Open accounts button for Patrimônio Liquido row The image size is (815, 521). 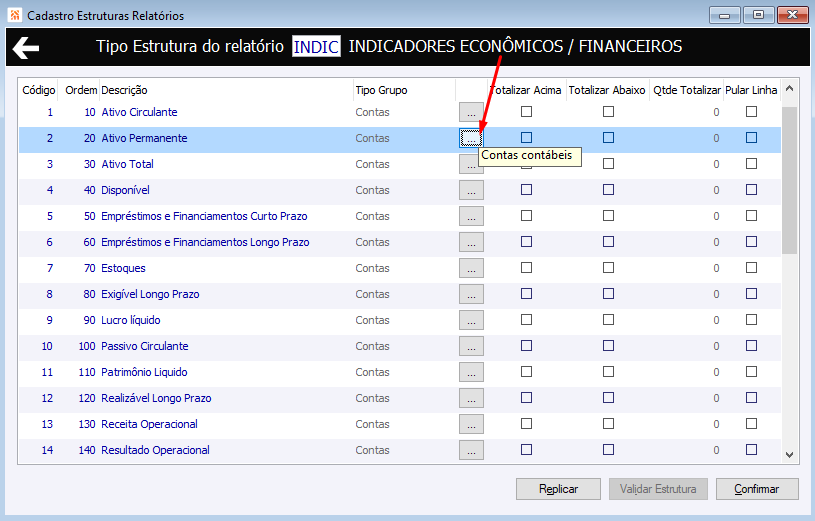coord(471,372)
